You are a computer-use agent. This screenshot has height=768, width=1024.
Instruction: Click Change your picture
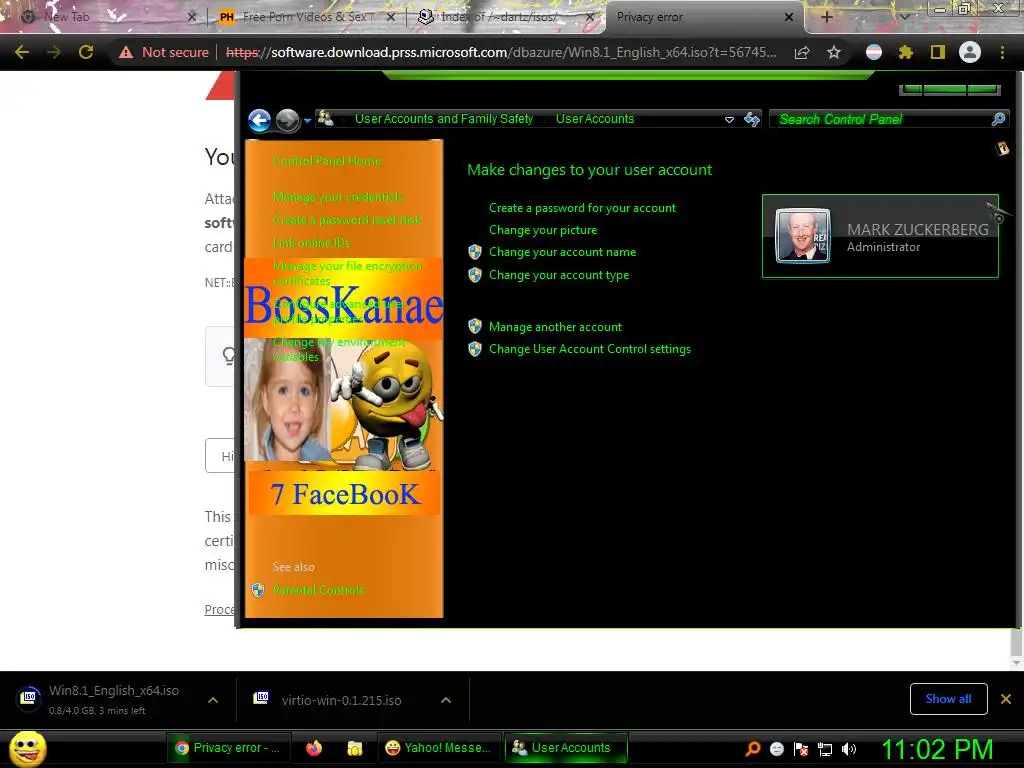(543, 230)
